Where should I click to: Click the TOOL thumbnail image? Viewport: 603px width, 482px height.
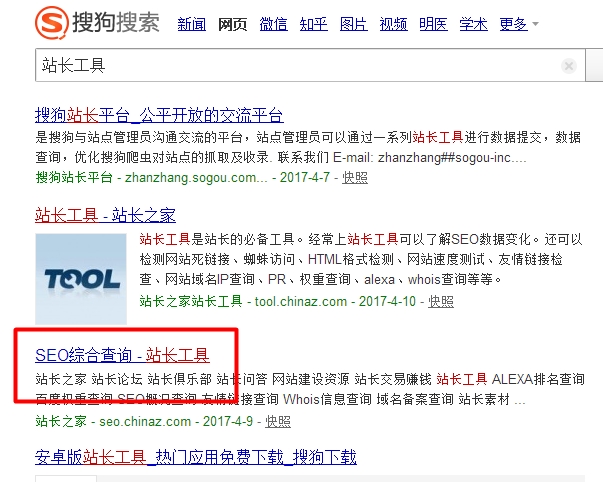[81, 279]
